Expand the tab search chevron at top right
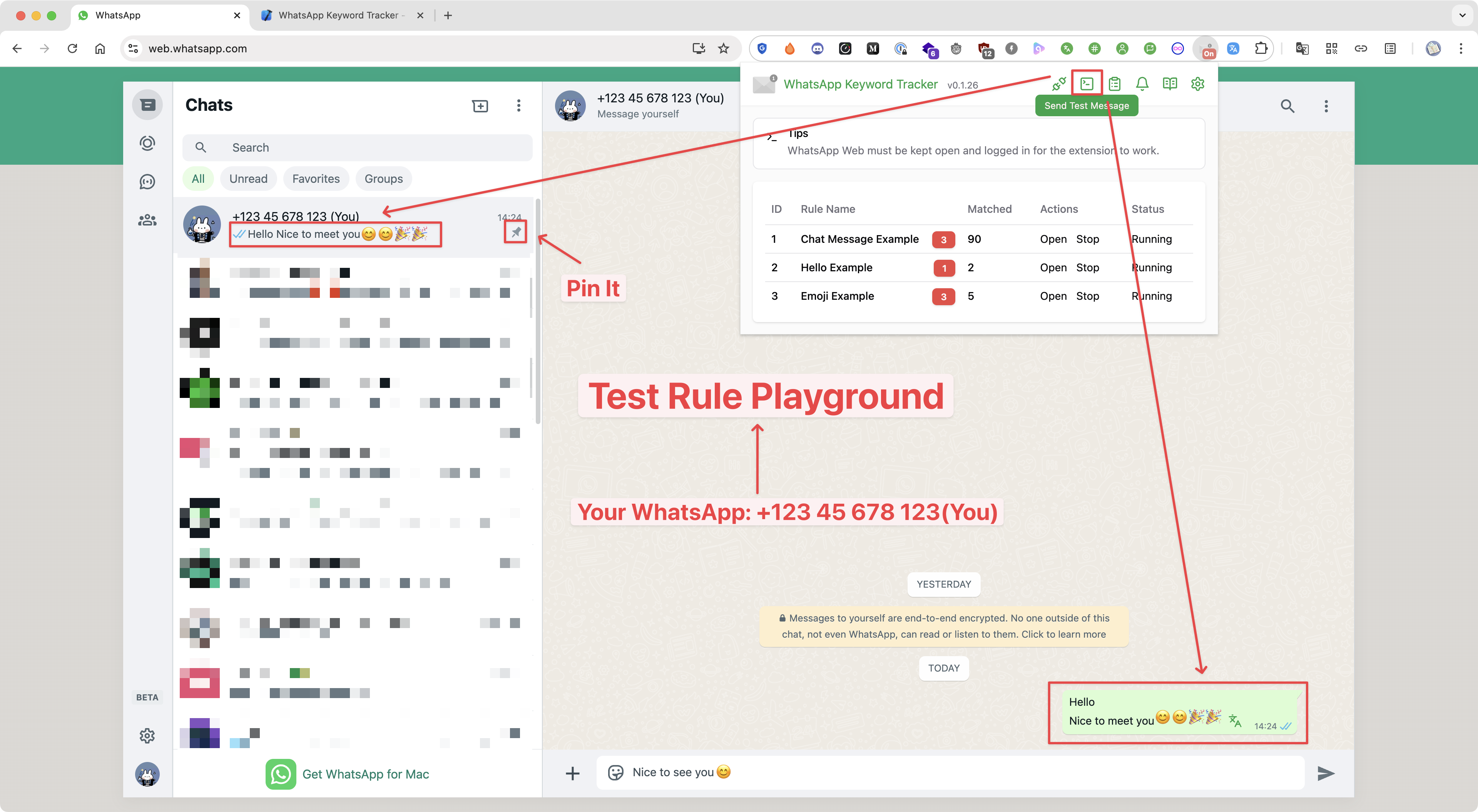Screen dimensions: 1478x812 click(1462, 15)
